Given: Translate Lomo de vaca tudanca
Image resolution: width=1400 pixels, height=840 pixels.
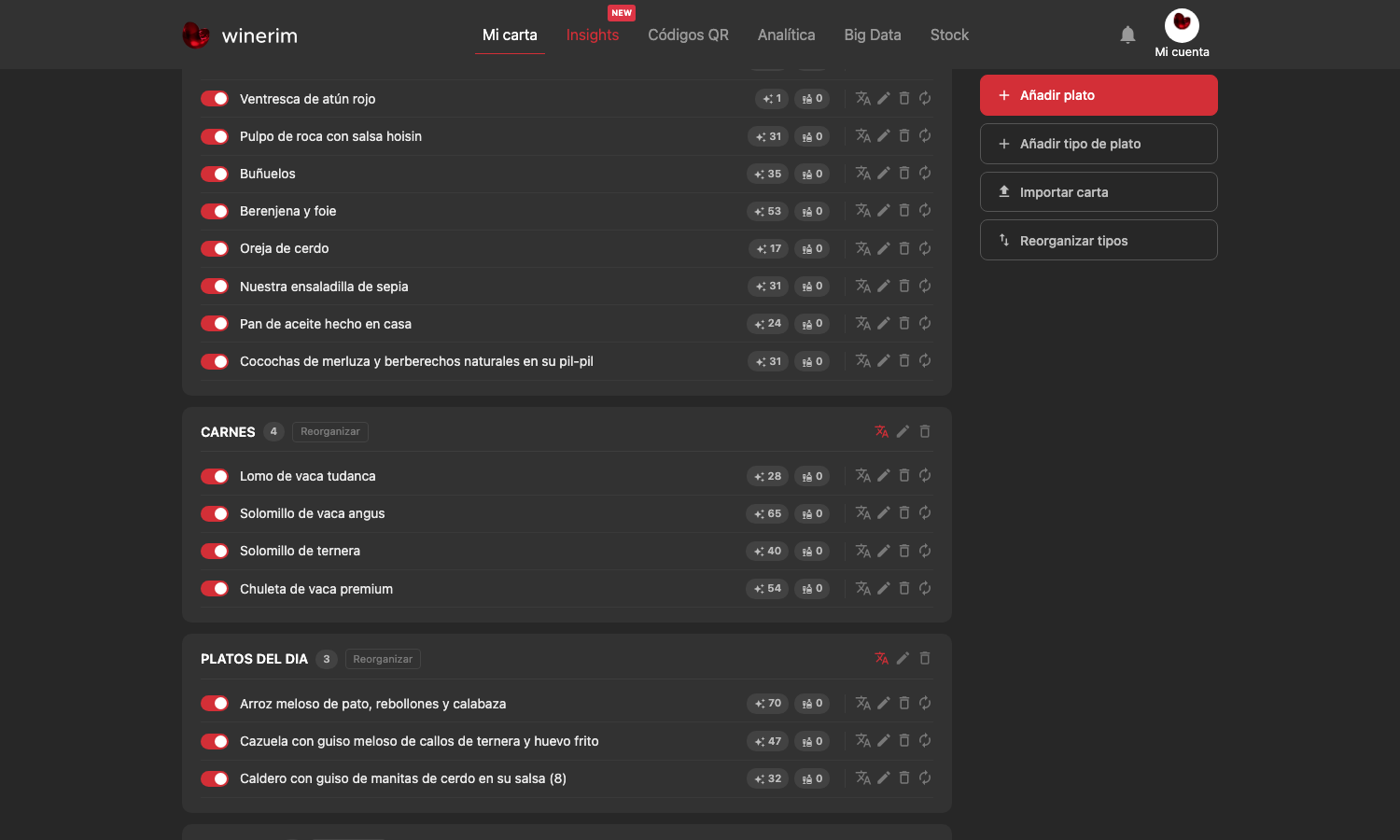Looking at the screenshot, I should 863,476.
